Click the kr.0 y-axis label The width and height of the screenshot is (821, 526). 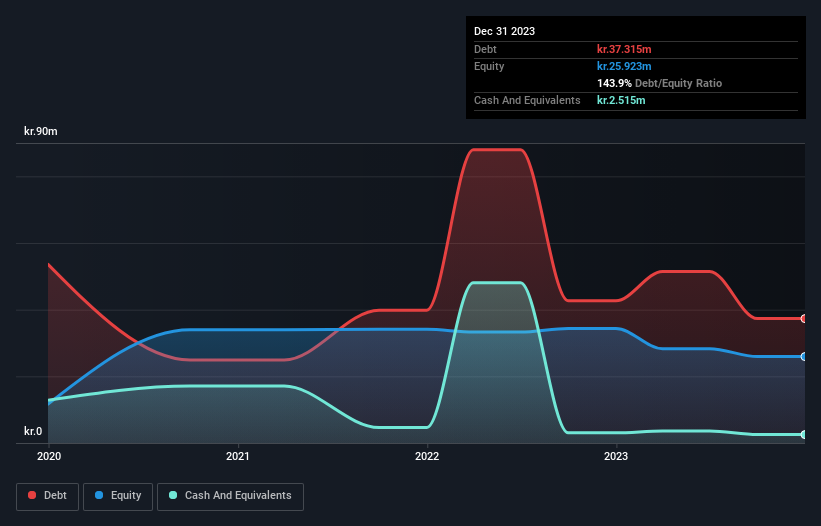pyautogui.click(x=33, y=431)
